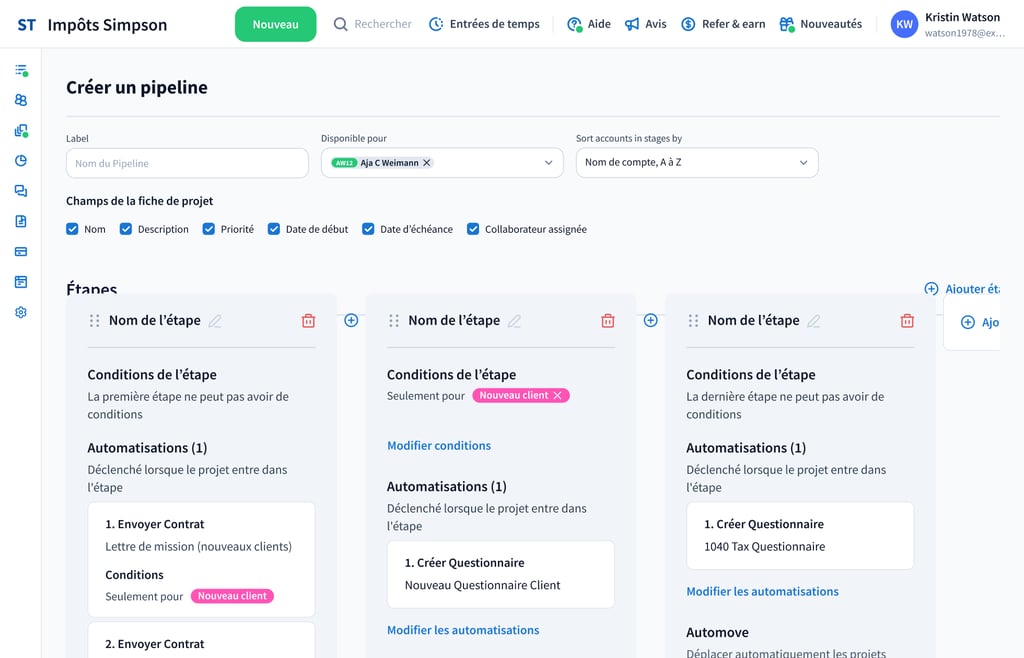Image resolution: width=1024 pixels, height=658 pixels.
Task: Click the green Nouveau button
Action: pos(275,24)
